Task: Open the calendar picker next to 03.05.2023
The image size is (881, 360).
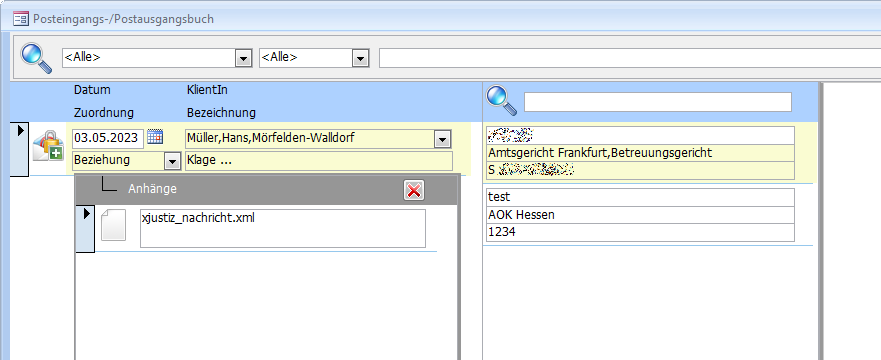Action: [x=155, y=137]
